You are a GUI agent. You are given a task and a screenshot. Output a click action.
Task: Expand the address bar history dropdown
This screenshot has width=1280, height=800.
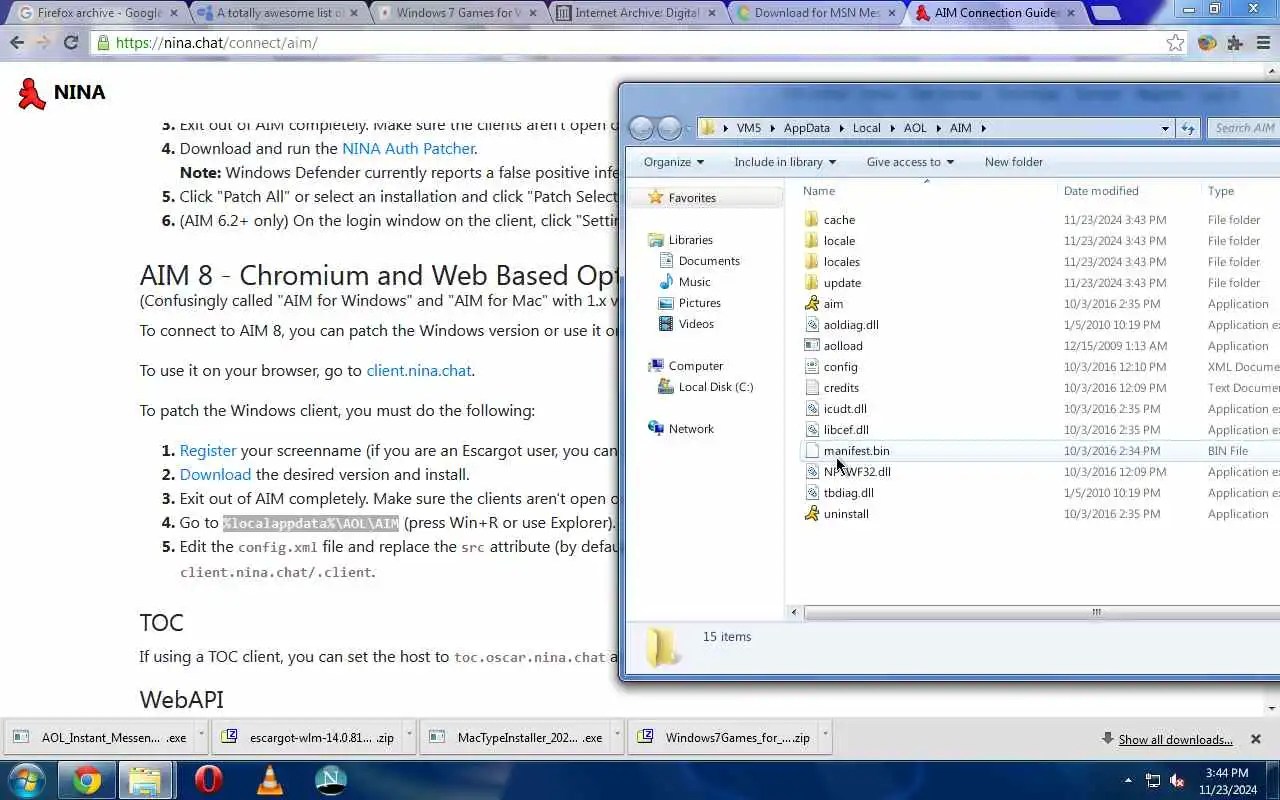(1165, 128)
